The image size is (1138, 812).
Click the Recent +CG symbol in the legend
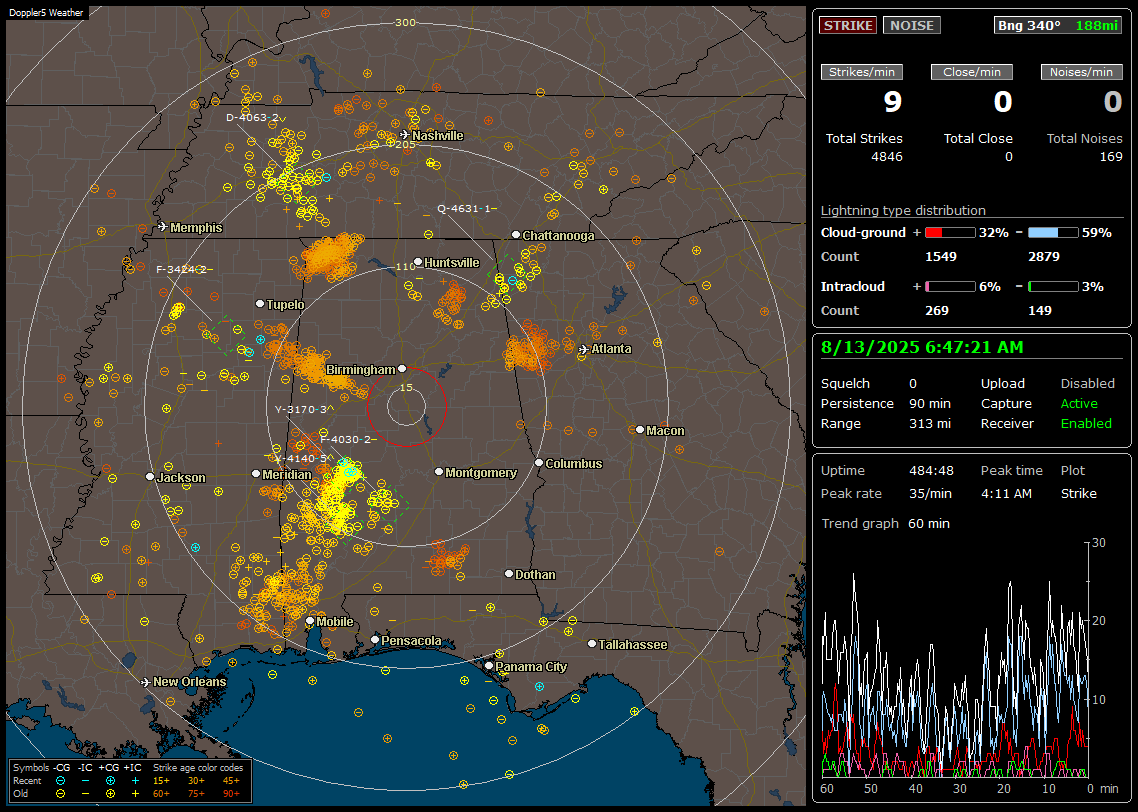click(x=110, y=781)
